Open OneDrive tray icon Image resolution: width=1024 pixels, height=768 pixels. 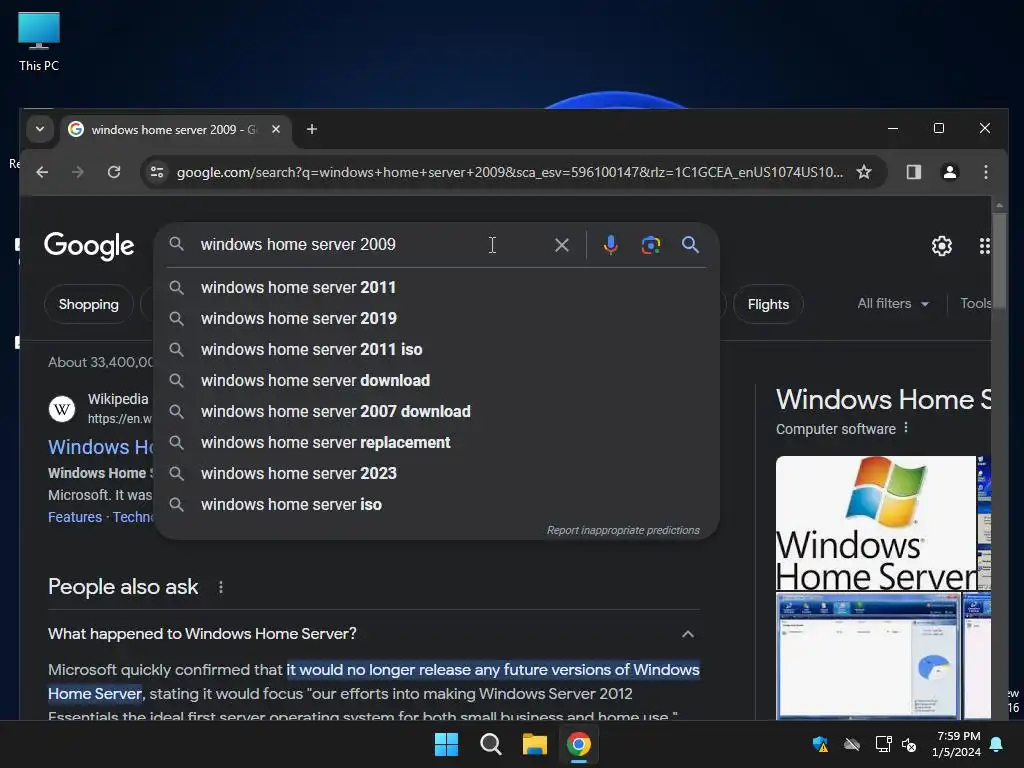[x=852, y=744]
